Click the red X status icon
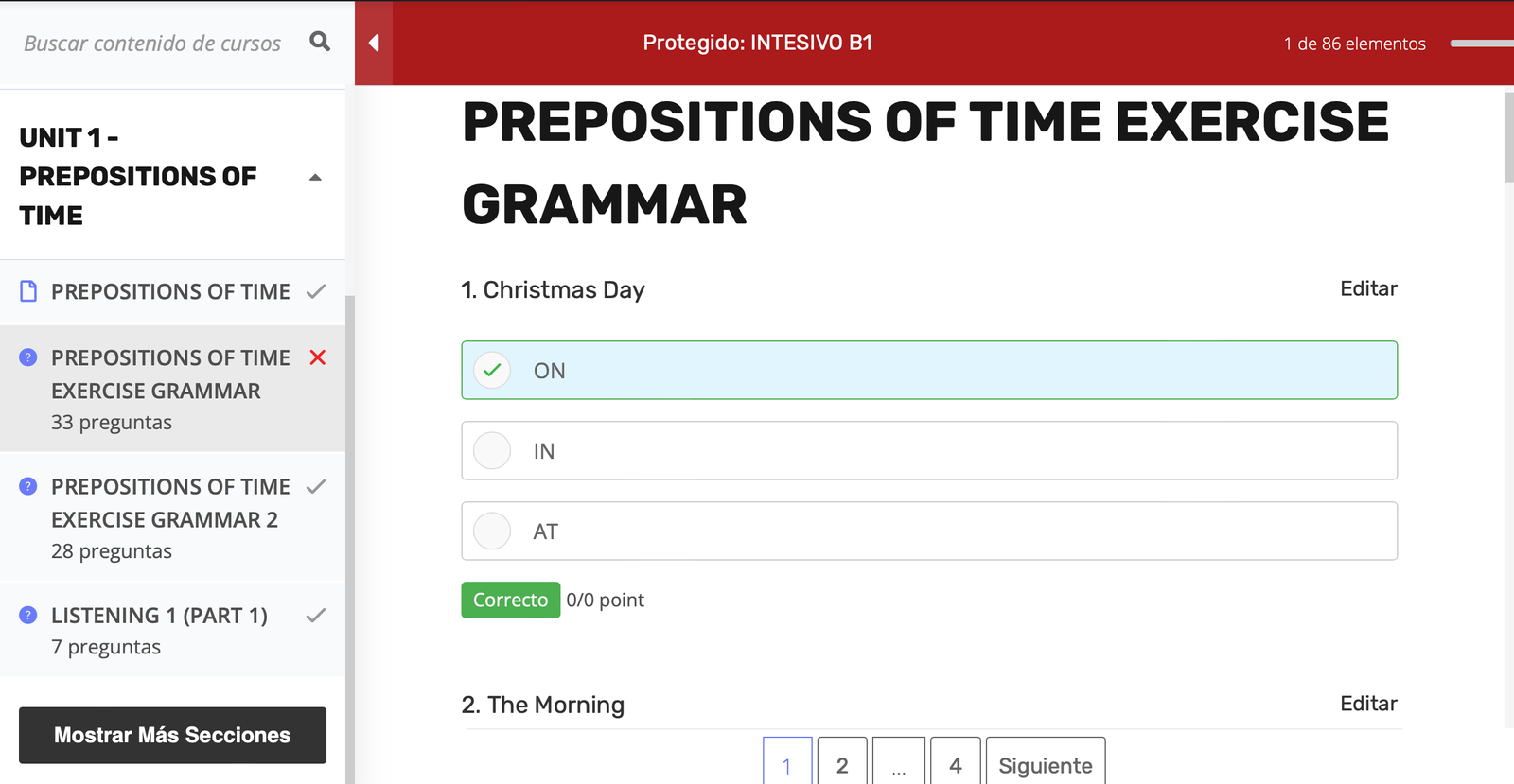Screen dimensions: 1514x784 pos(318,357)
